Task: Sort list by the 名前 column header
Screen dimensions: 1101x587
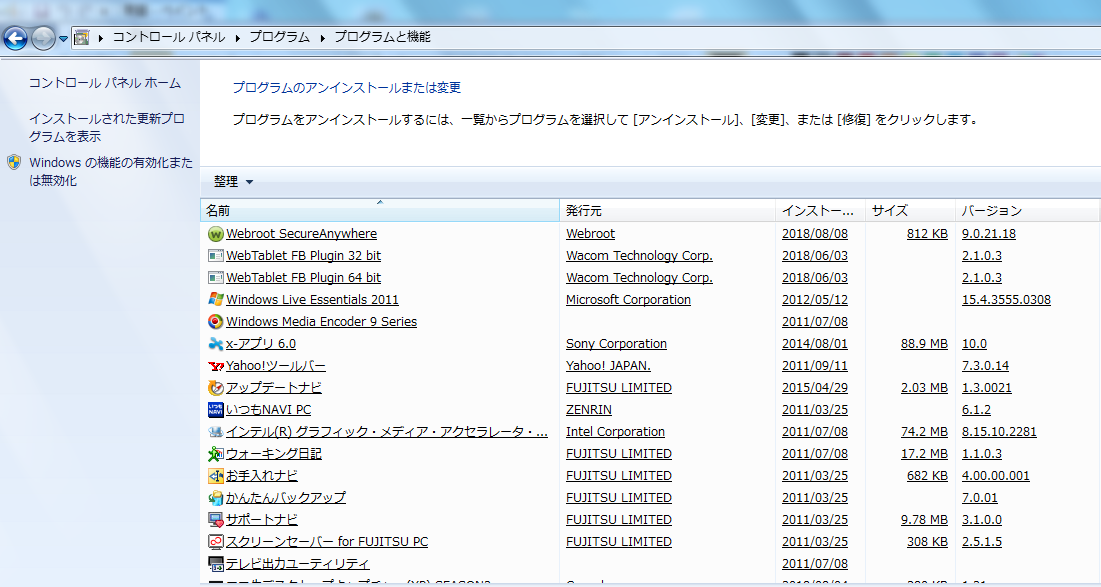Action: tap(380, 210)
